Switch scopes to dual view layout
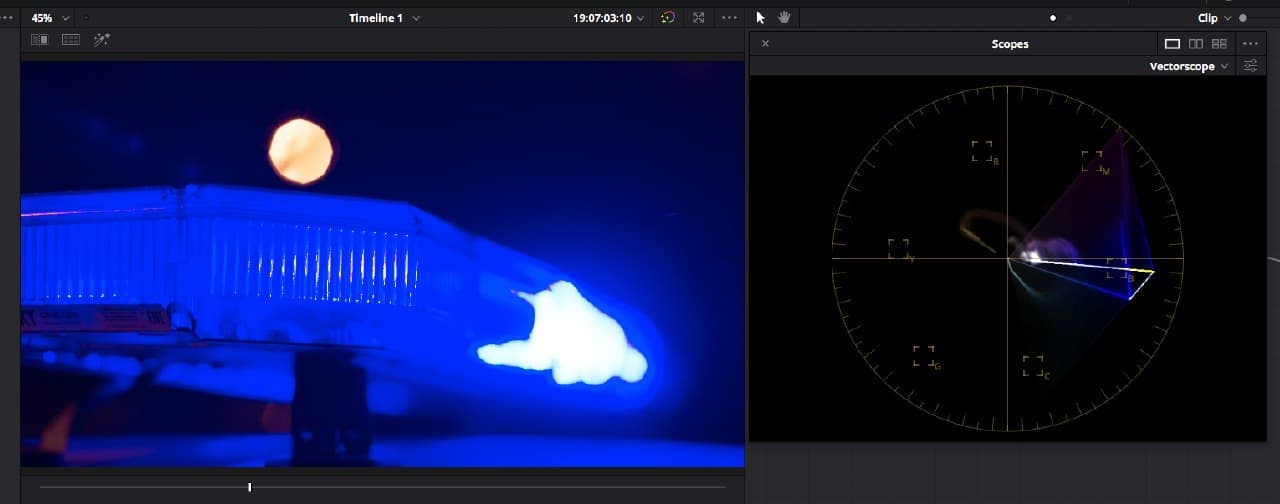This screenshot has height=504, width=1280. point(1196,44)
